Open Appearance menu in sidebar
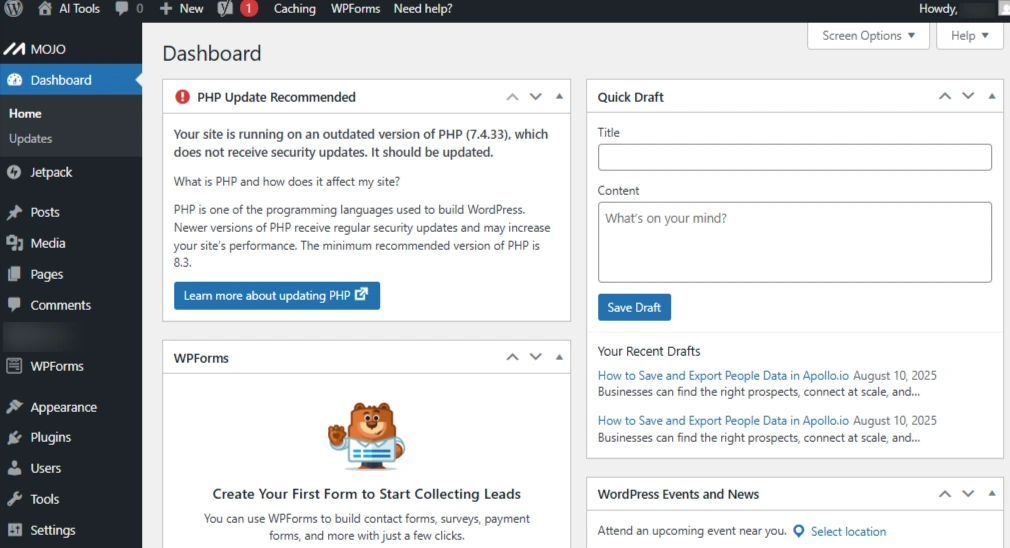 point(63,407)
